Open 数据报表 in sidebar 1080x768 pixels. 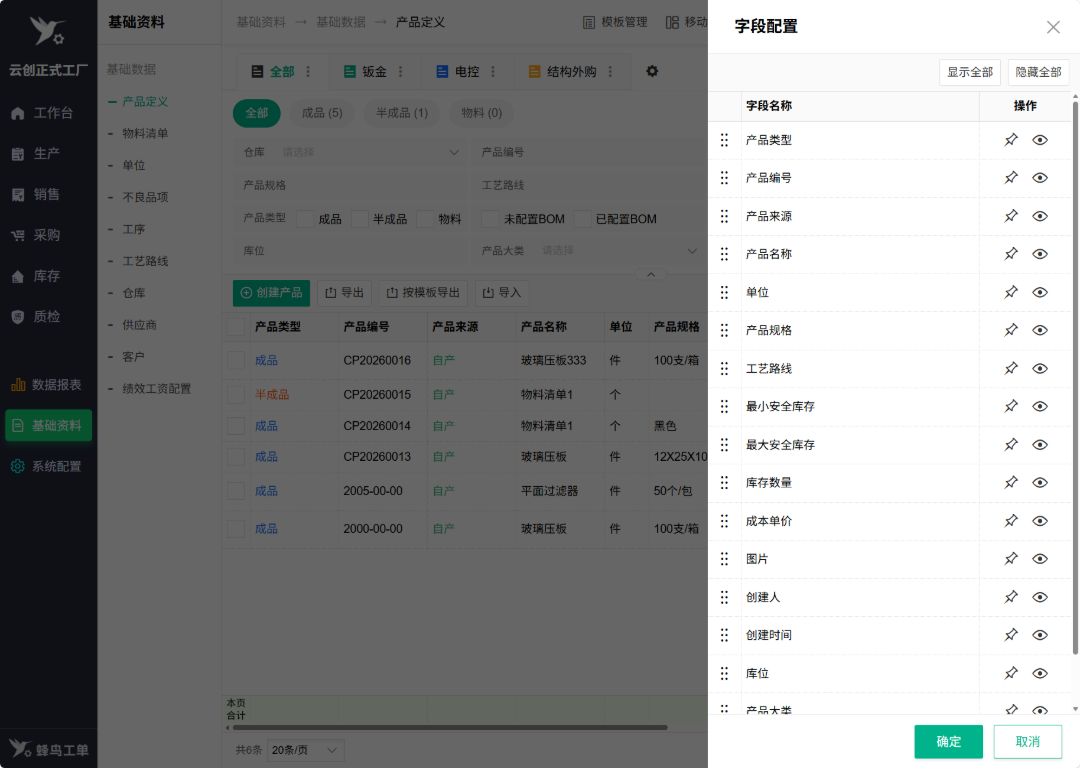pyautogui.click(x=47, y=385)
